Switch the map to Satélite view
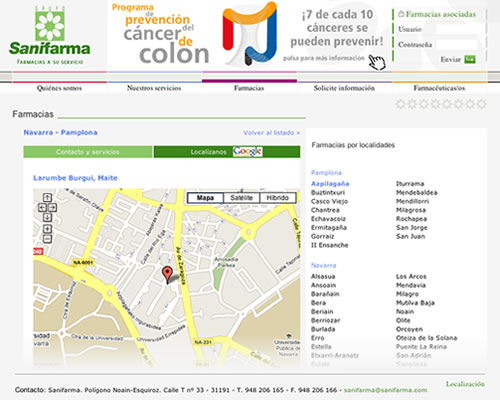Screen dimensions: 500x400 coord(241,198)
